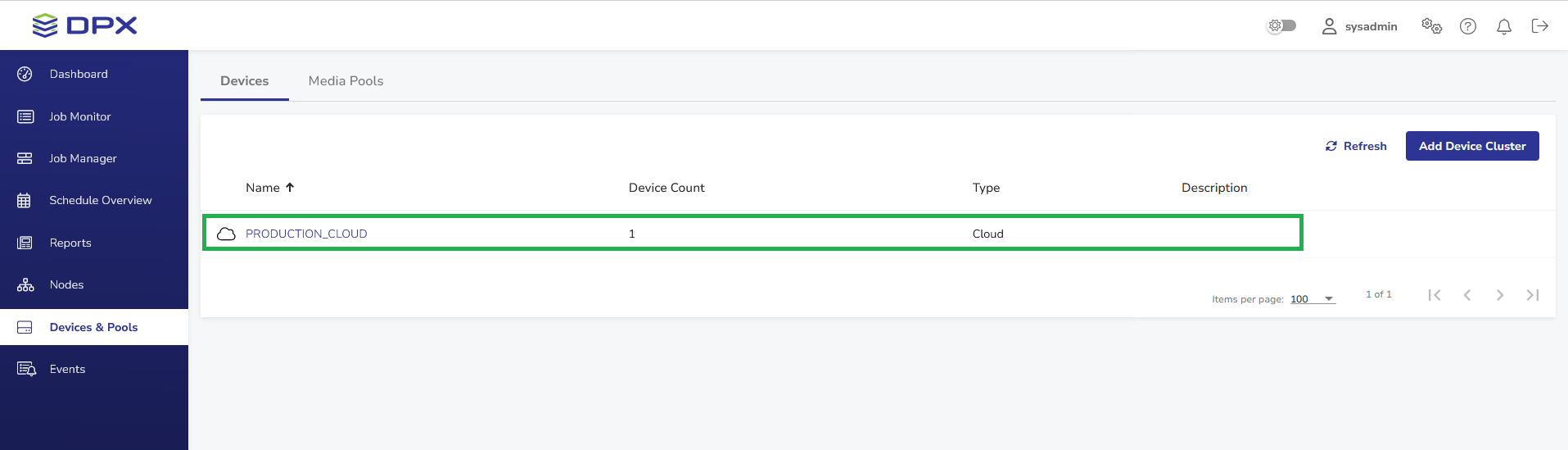The width and height of the screenshot is (1568, 450).
Task: Open the PRODUCTION_CLOUD device cluster link
Action: click(x=306, y=234)
